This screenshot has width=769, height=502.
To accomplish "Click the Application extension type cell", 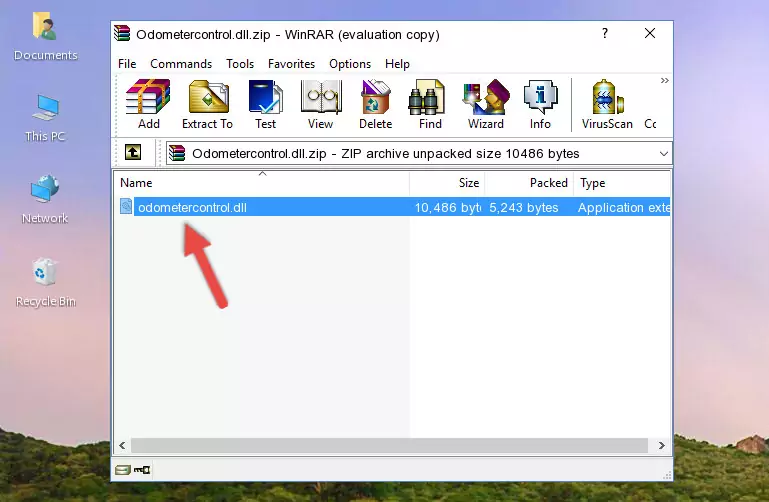I will pos(624,207).
